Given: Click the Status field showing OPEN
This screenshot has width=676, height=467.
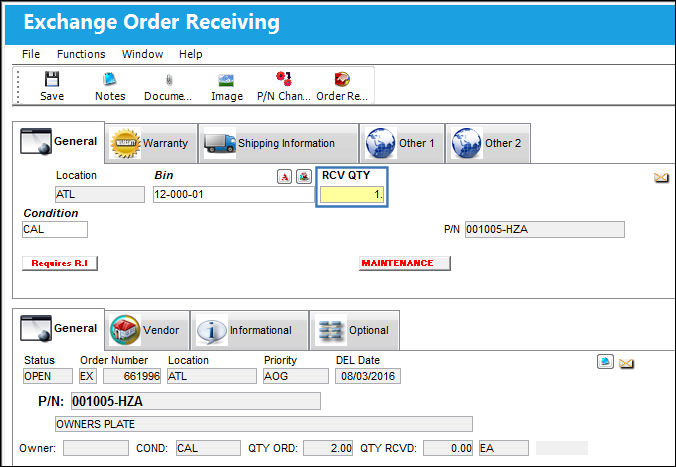Looking at the screenshot, I should 48,376.
